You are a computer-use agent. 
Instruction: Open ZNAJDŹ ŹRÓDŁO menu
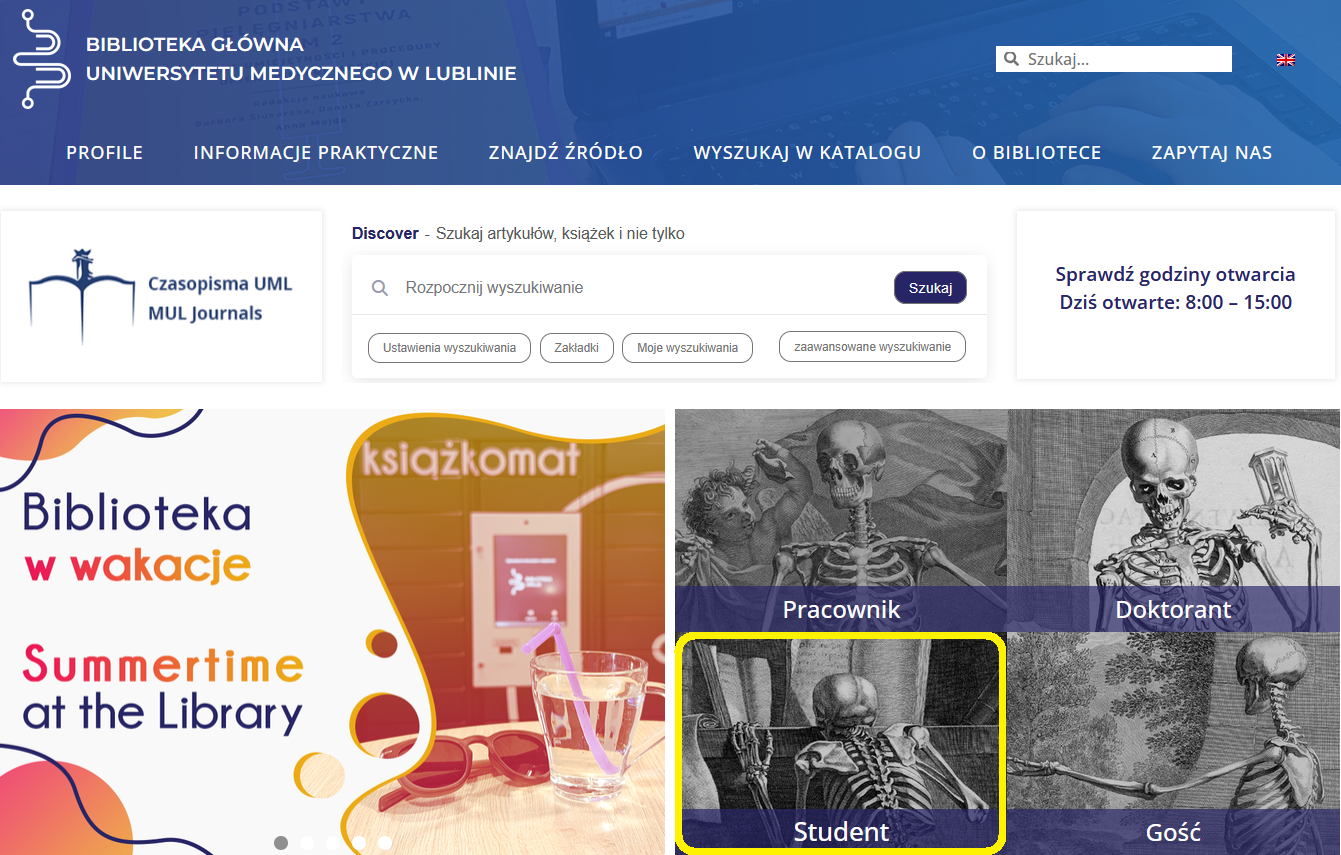pyautogui.click(x=566, y=153)
